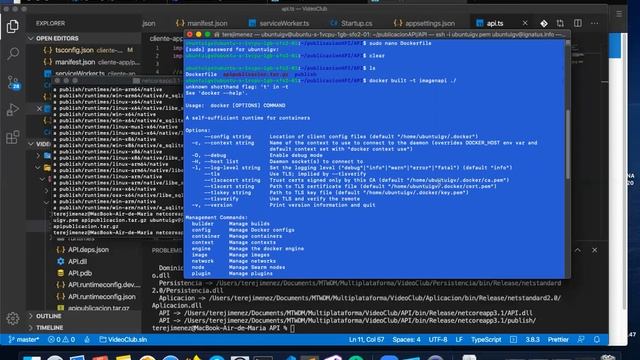The image size is (640, 360).
Task: Close the bottom terminal panel
Action: coord(594,250)
